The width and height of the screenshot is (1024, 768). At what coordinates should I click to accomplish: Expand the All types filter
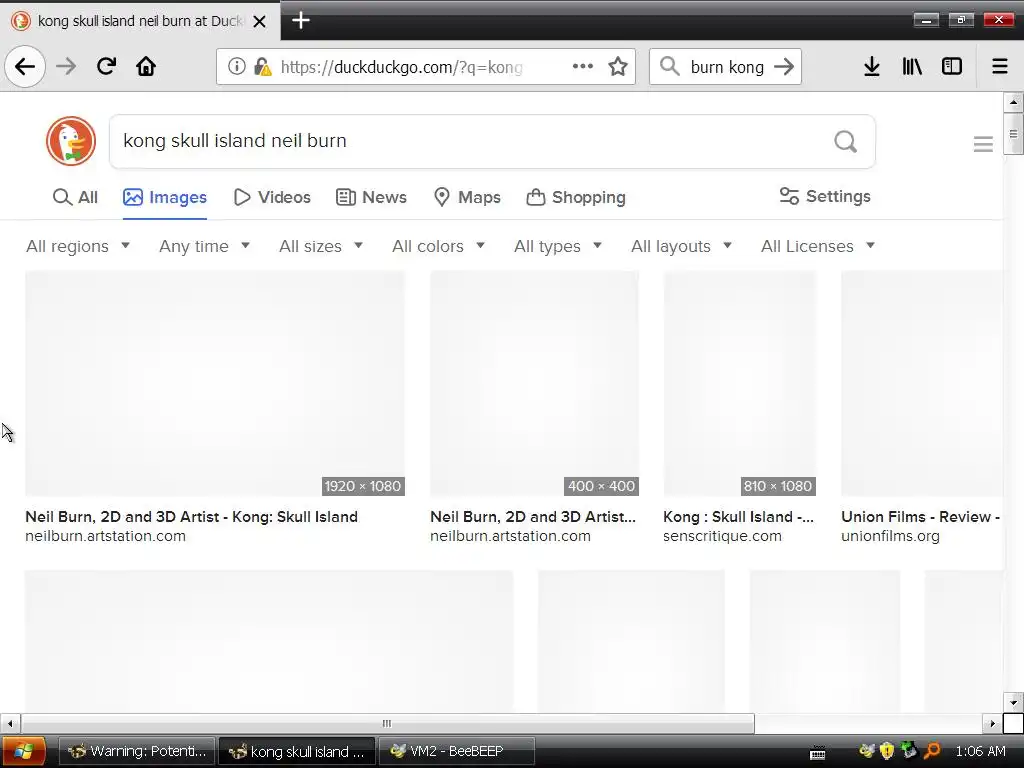click(558, 246)
